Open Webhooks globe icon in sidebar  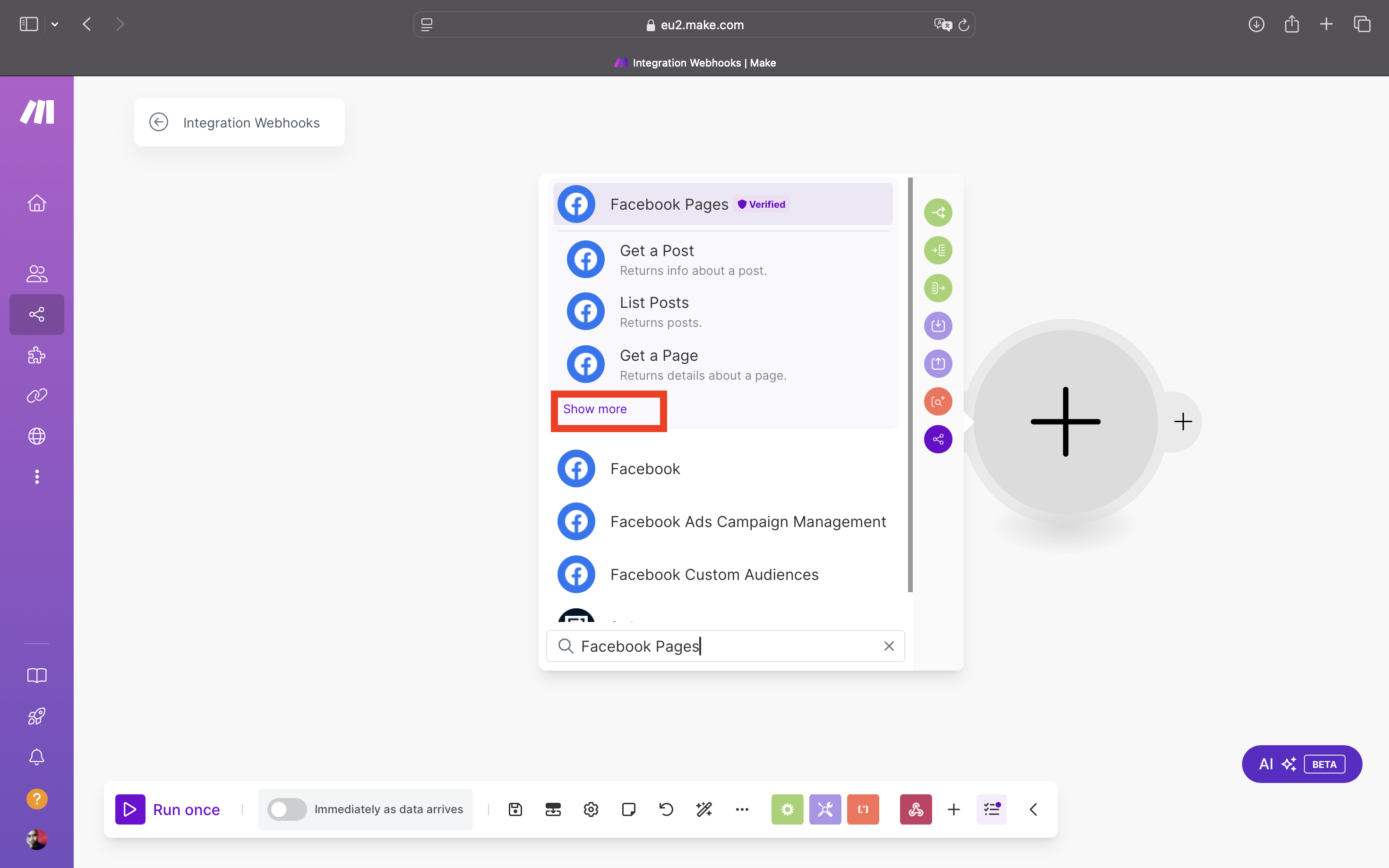37,436
